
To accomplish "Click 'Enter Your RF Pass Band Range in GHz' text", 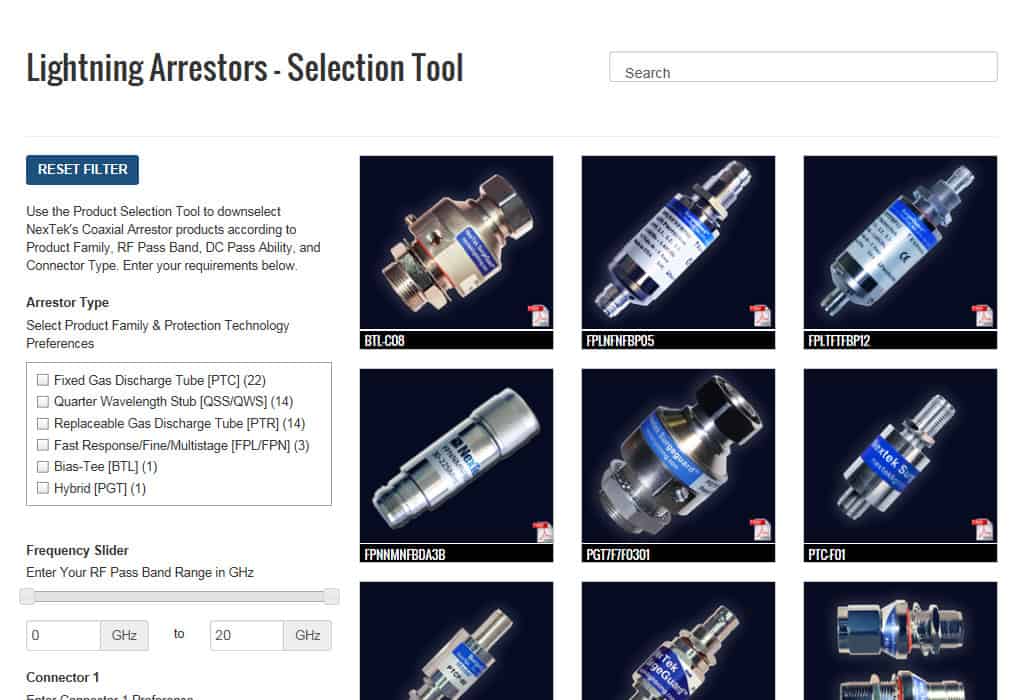I will point(140,572).
